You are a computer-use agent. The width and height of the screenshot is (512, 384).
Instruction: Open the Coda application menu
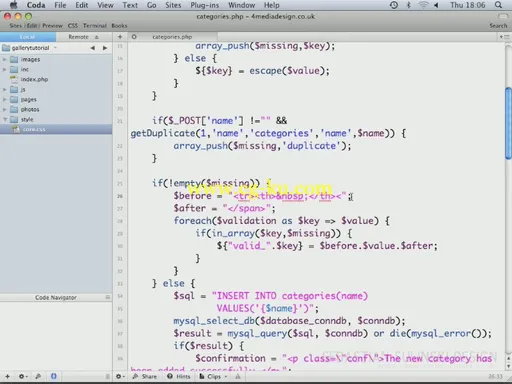[36, 5]
